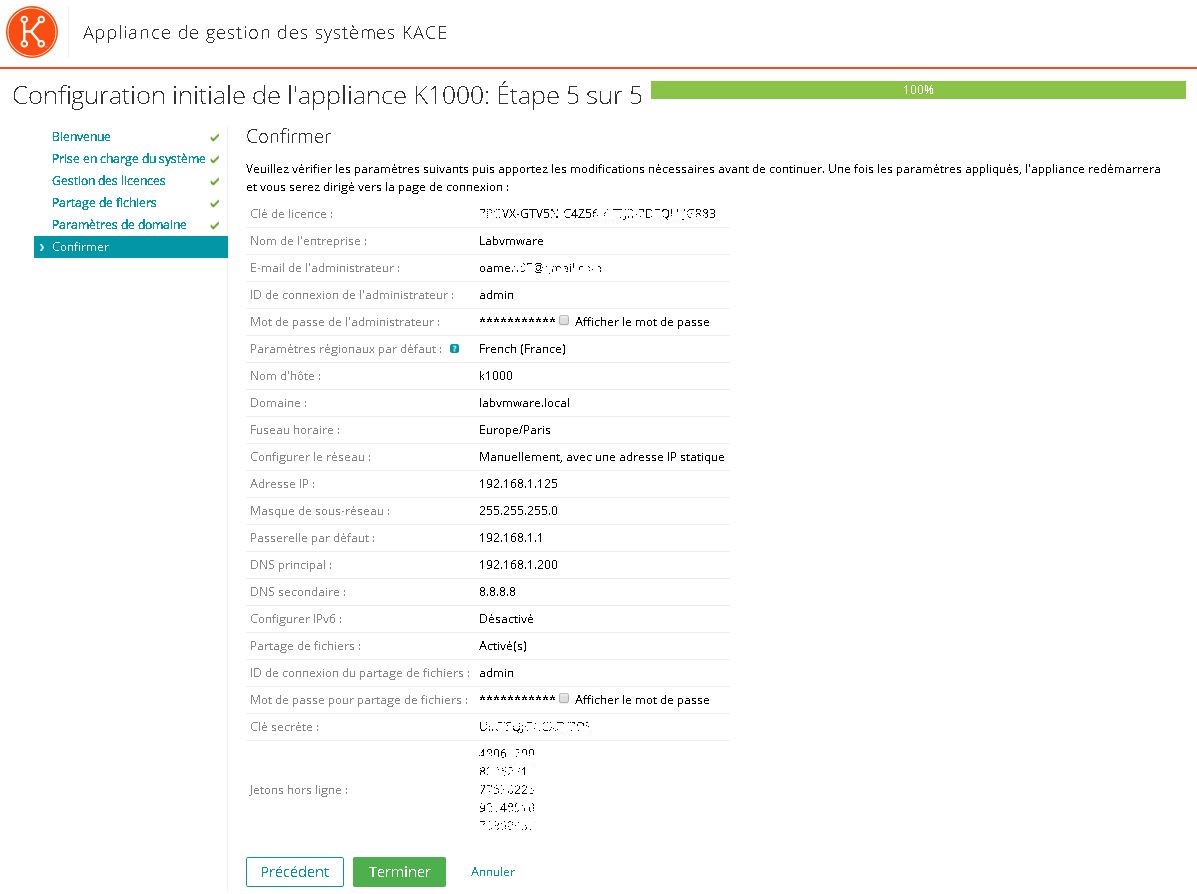Click the Terminer button
Image resolution: width=1197 pixels, height=894 pixels.
[x=399, y=872]
